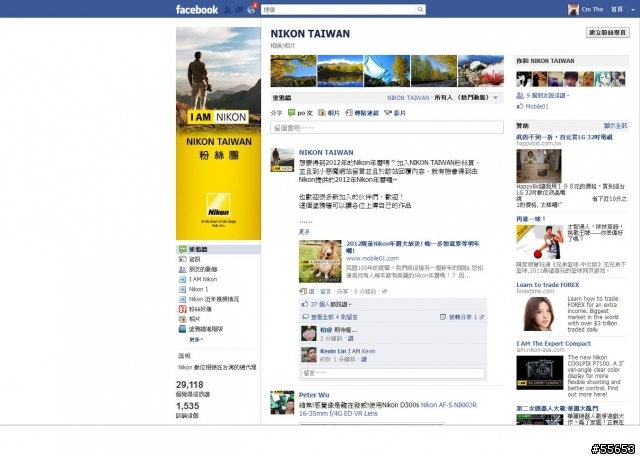
Task: Open the Learn to trade FOREX ad title
Action: click(x=547, y=285)
